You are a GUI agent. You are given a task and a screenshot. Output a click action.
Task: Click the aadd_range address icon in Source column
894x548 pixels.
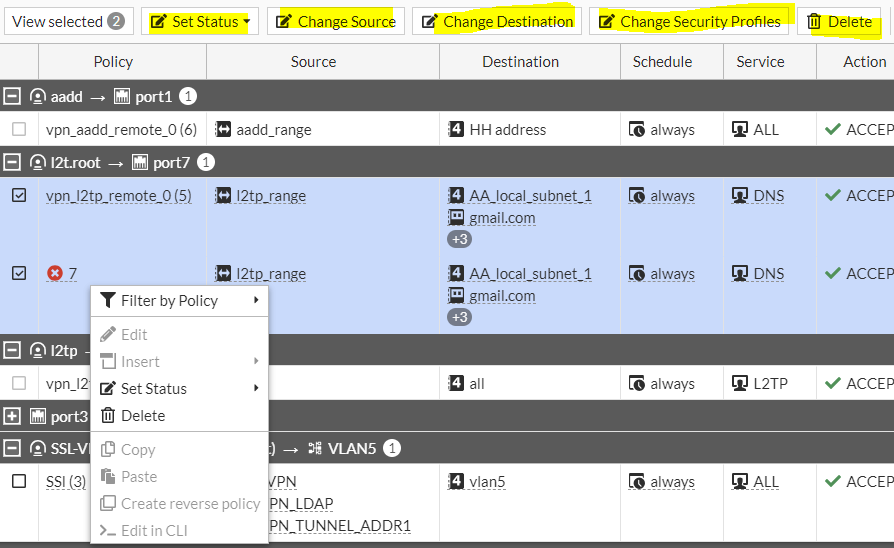(x=223, y=129)
